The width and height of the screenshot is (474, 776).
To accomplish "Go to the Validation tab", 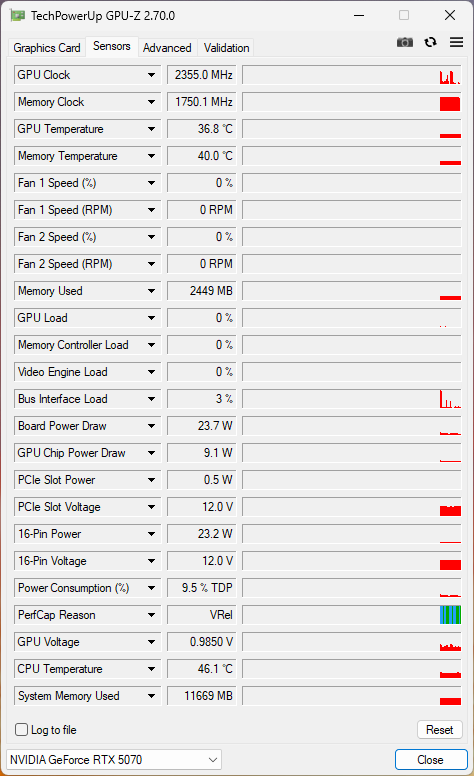I will 227,48.
